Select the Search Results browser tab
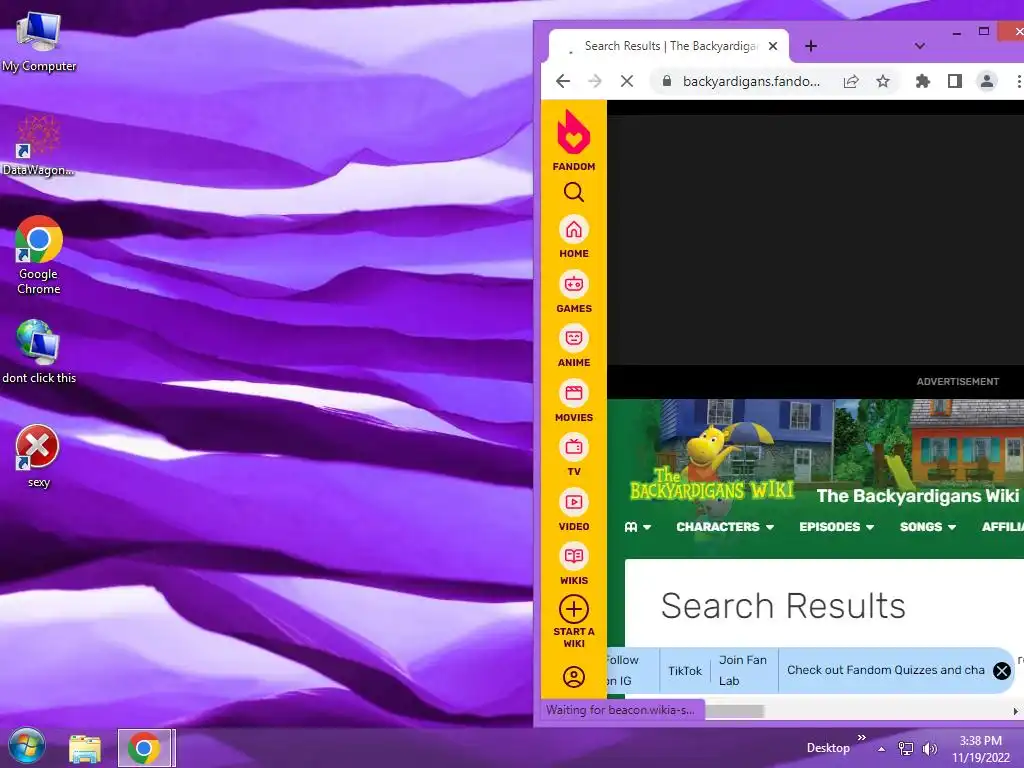The image size is (1024, 768). pos(669,46)
